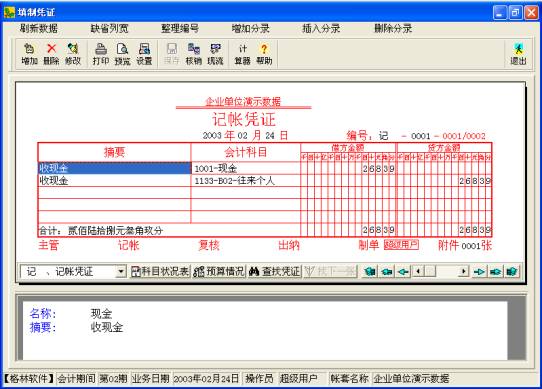Click the 退出 exit icon

pyautogui.click(x=518, y=54)
